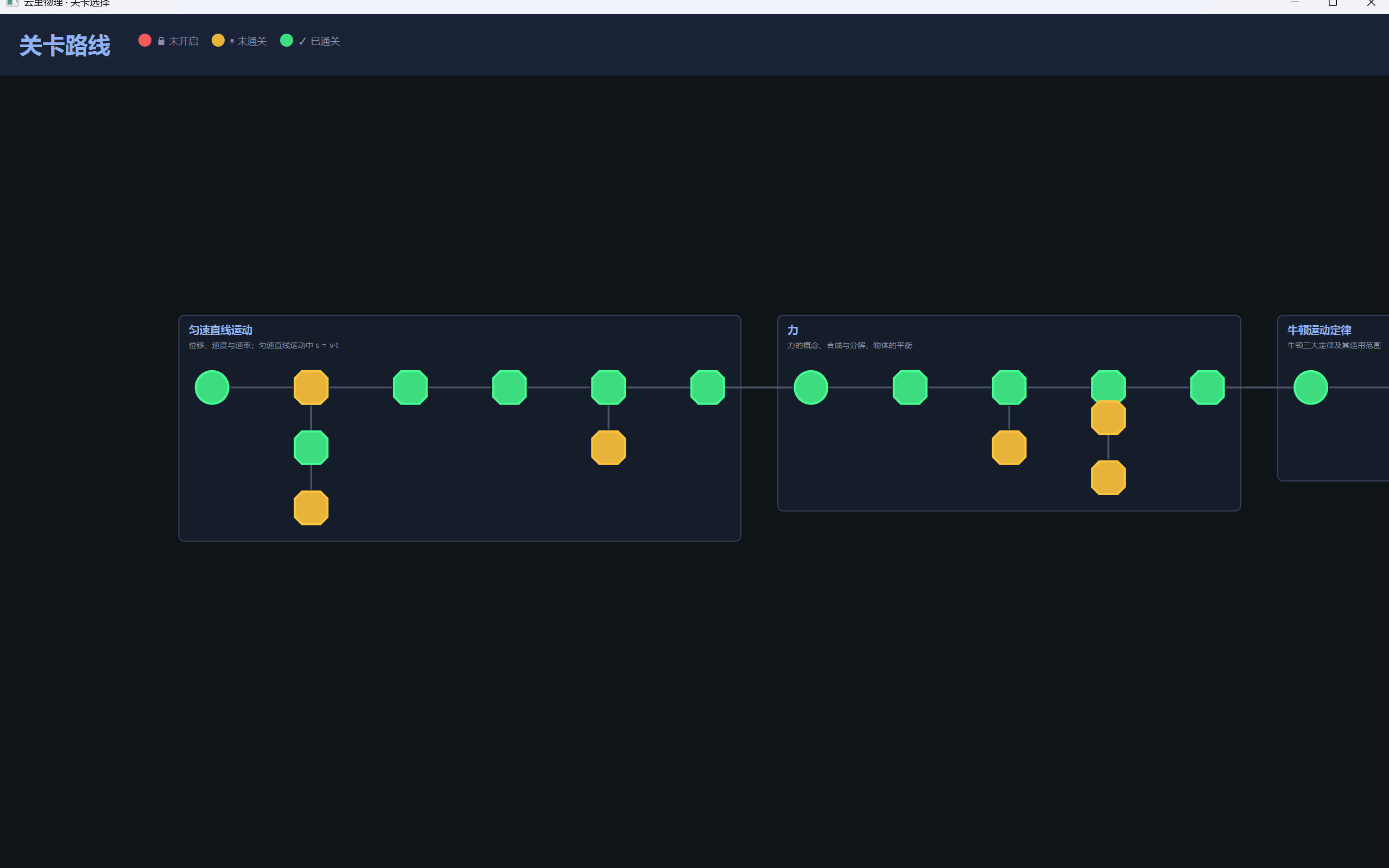
Task: Open the lowest orange branch node in 匀速直线运动
Action: 311,508
